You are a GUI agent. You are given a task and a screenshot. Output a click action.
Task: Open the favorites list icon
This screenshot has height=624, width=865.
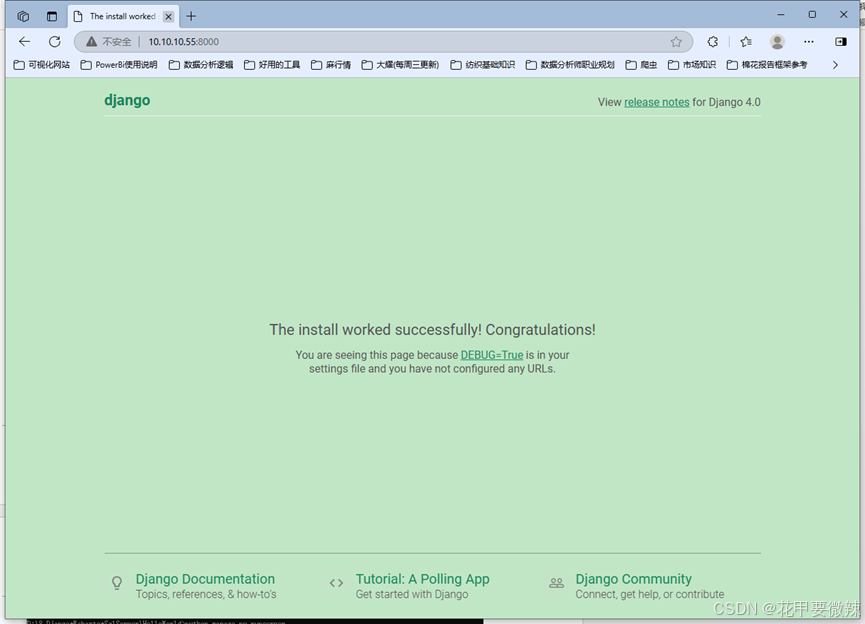tap(746, 41)
